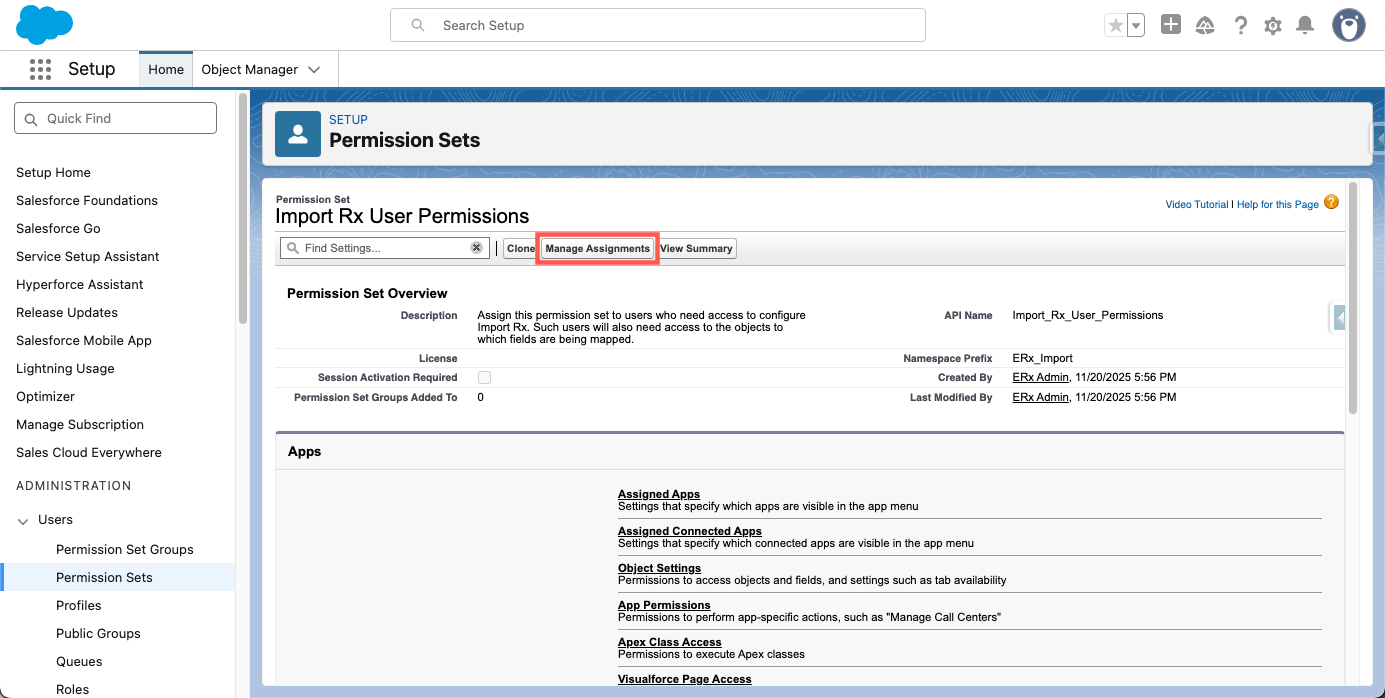Clear the Find Settings search field
The width and height of the screenshot is (1385, 698).
coord(477,248)
